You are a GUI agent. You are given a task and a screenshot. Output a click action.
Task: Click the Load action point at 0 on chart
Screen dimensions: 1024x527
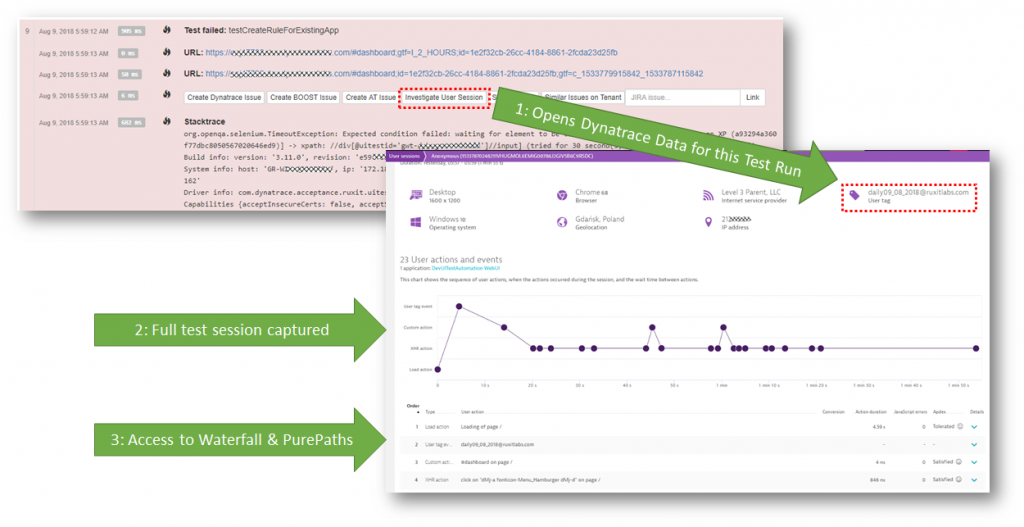(438, 370)
